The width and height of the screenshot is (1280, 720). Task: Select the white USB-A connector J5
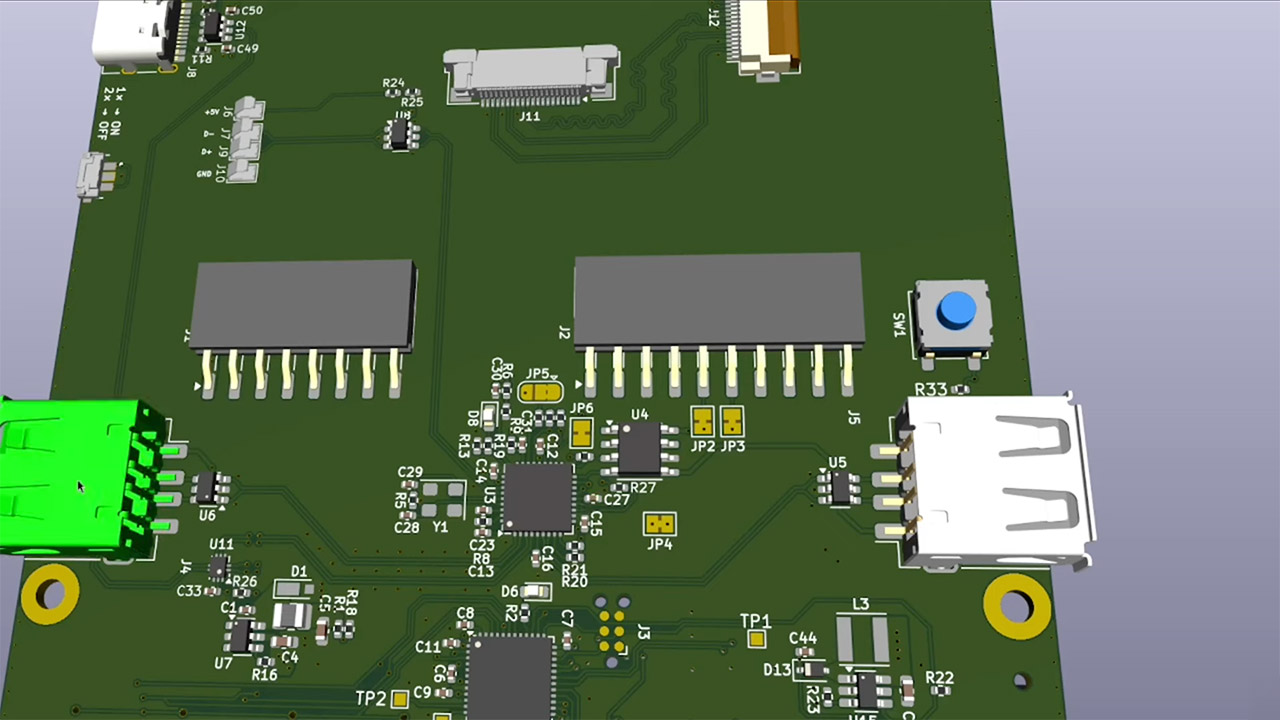995,478
